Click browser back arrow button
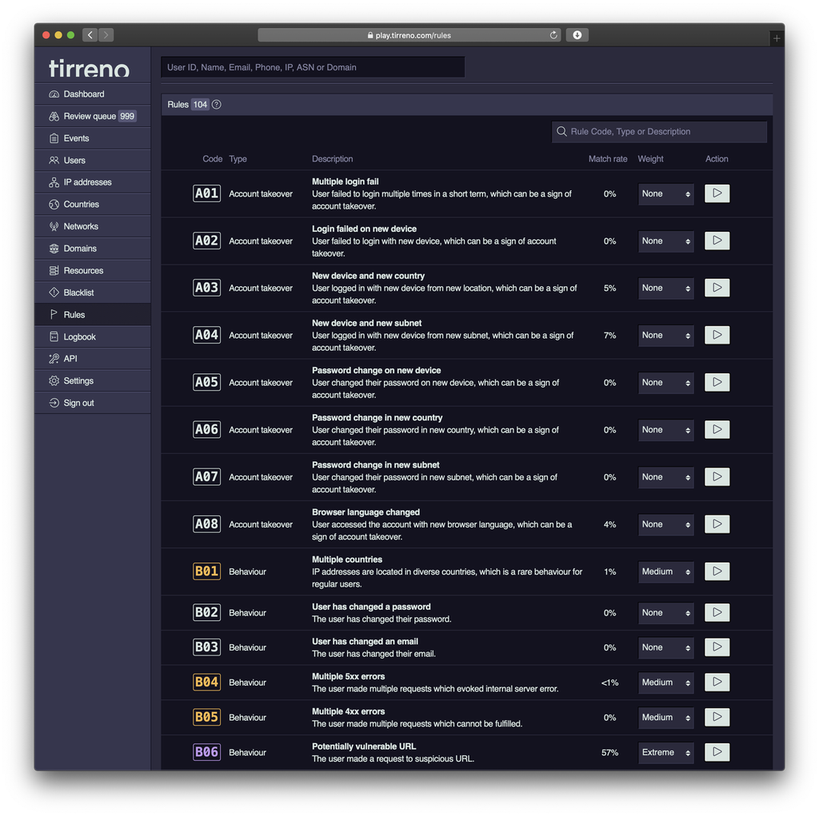Image resolution: width=819 pixels, height=816 pixels. tap(90, 35)
